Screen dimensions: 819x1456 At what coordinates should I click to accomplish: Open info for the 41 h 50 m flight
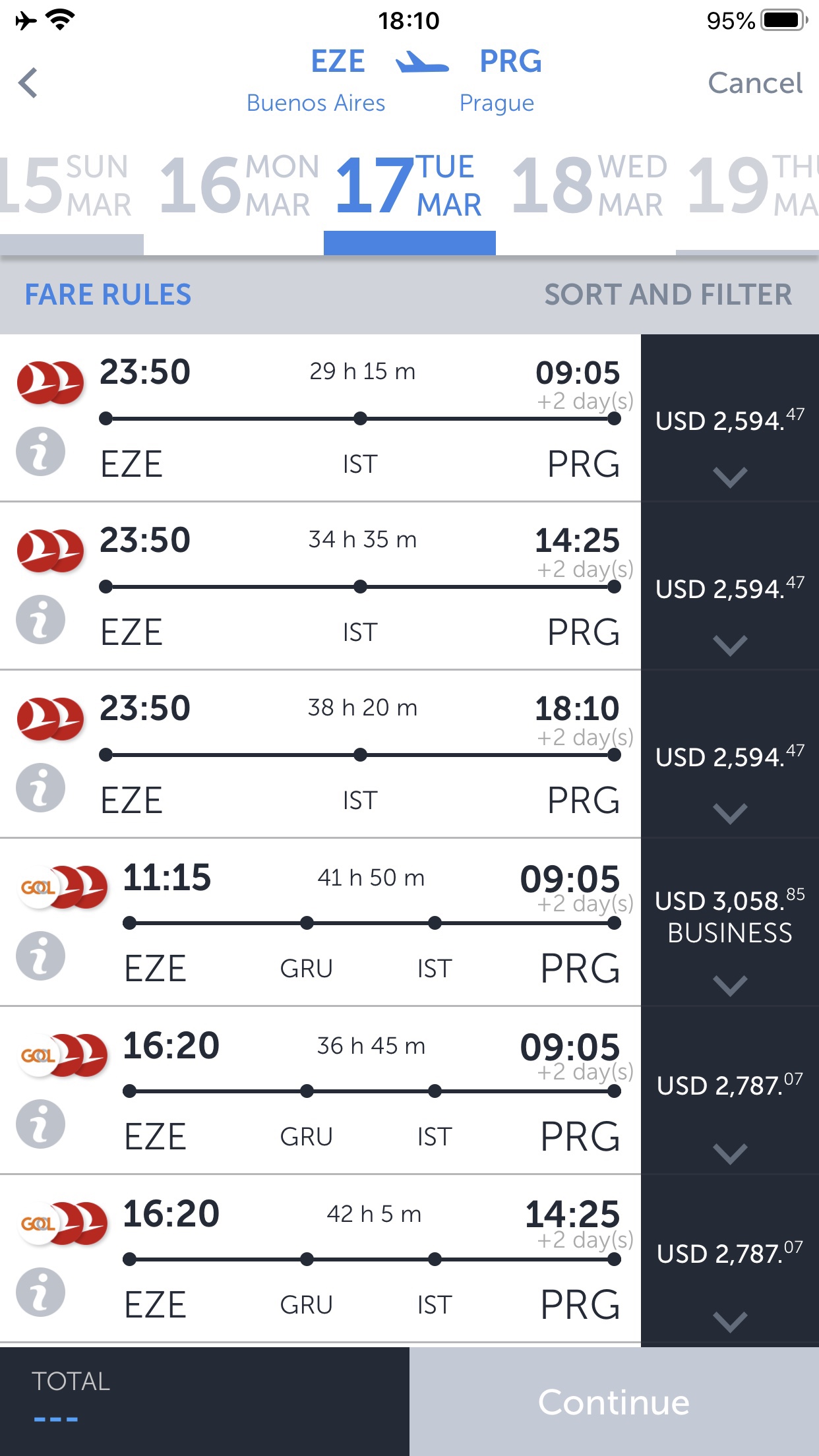coord(40,956)
